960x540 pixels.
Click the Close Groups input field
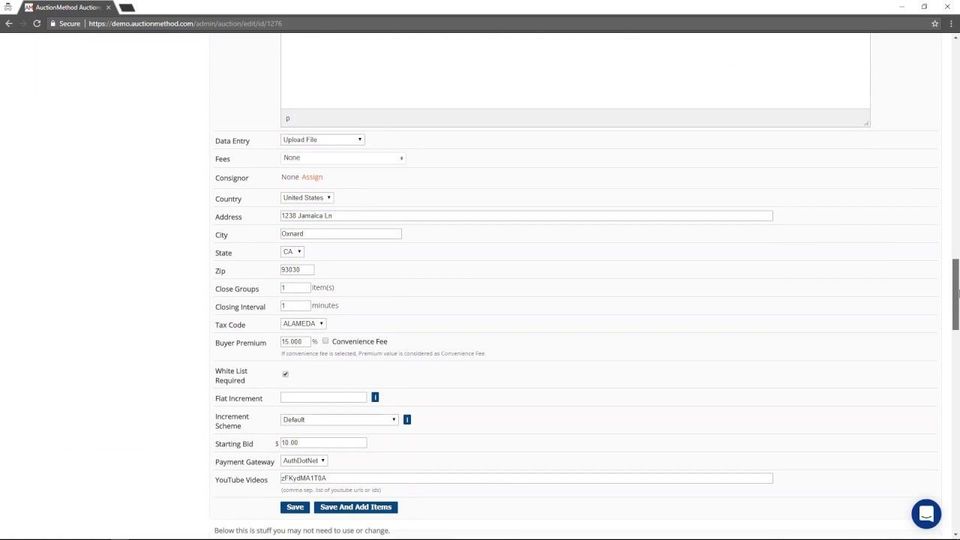click(295, 287)
